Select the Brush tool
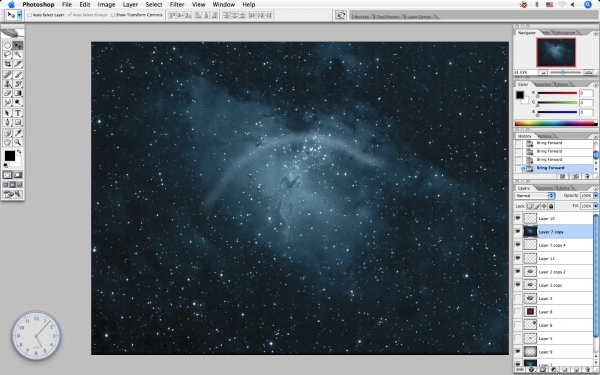 [x=18, y=75]
